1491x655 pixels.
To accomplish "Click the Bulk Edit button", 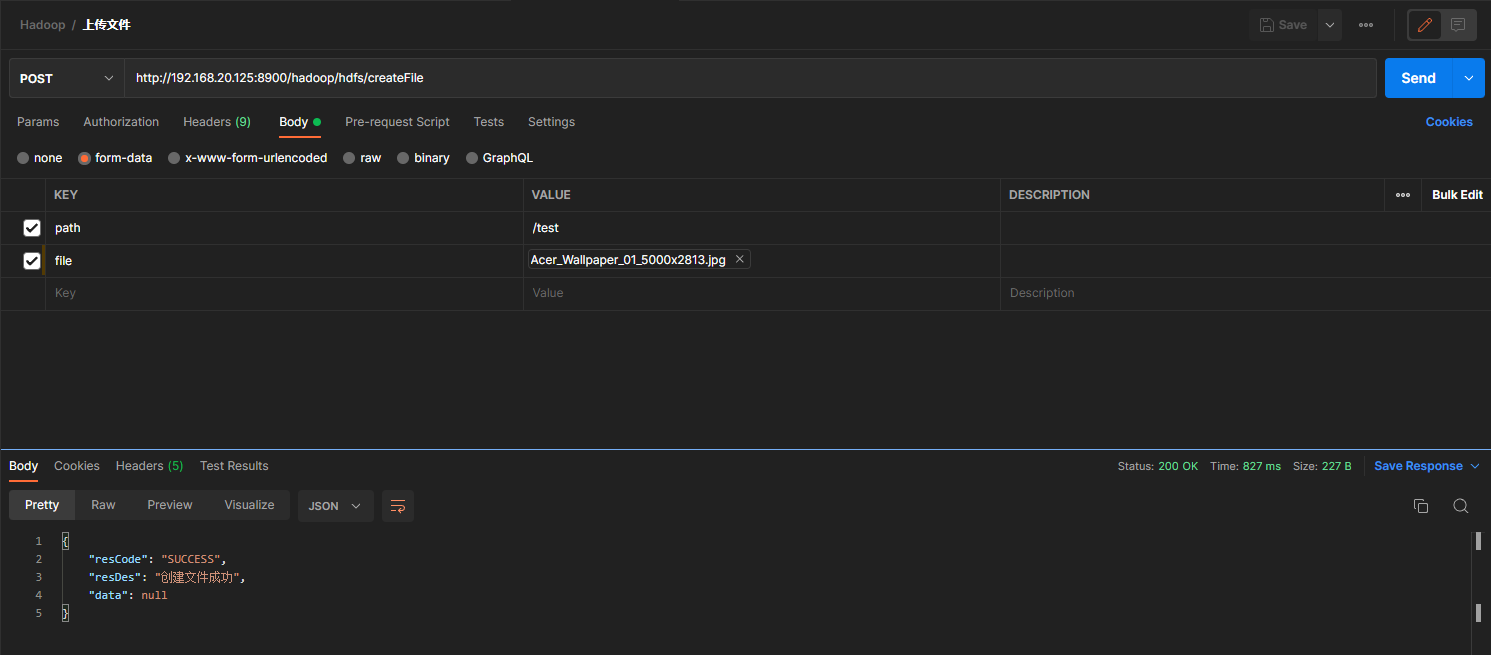I will click(1457, 195).
